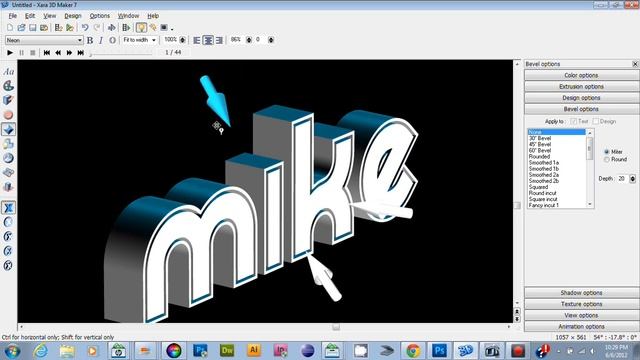Click the bevel list scrollbar down arrow
This screenshot has height=360, width=640.
click(589, 204)
